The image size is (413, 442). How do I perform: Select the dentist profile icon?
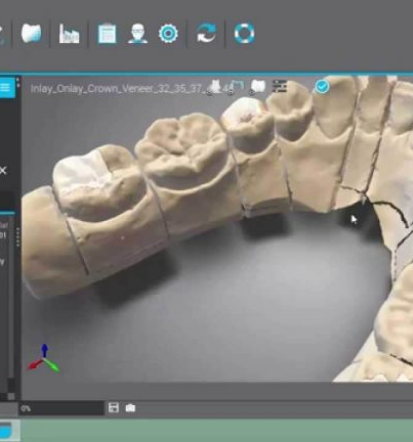pos(138,33)
